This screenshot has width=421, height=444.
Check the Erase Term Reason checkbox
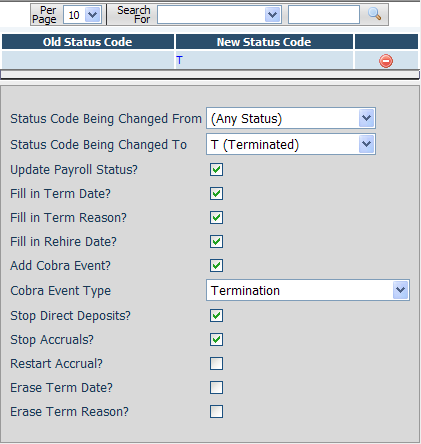[x=216, y=411]
